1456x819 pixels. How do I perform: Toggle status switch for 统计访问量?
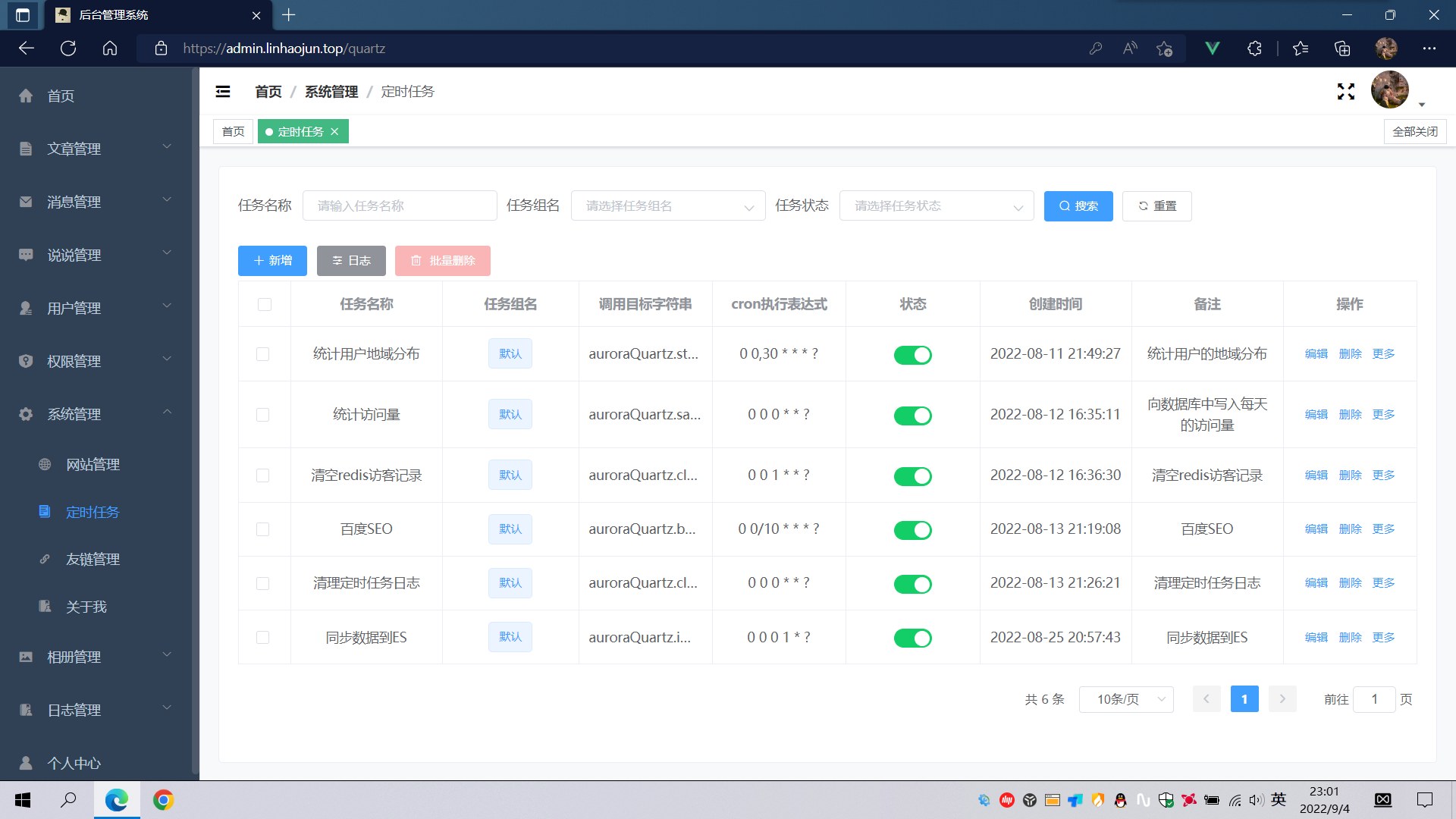[912, 416]
